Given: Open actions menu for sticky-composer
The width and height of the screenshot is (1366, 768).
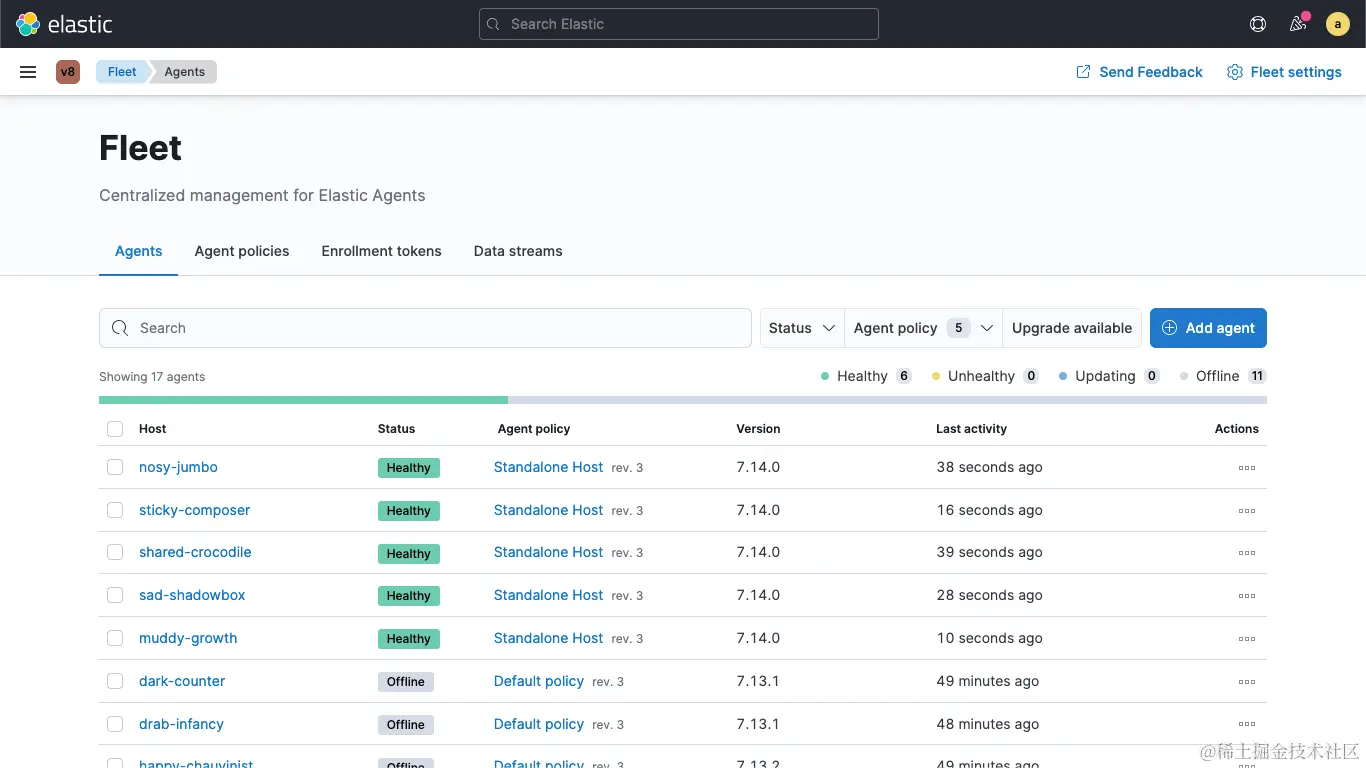Looking at the screenshot, I should click(1246, 511).
